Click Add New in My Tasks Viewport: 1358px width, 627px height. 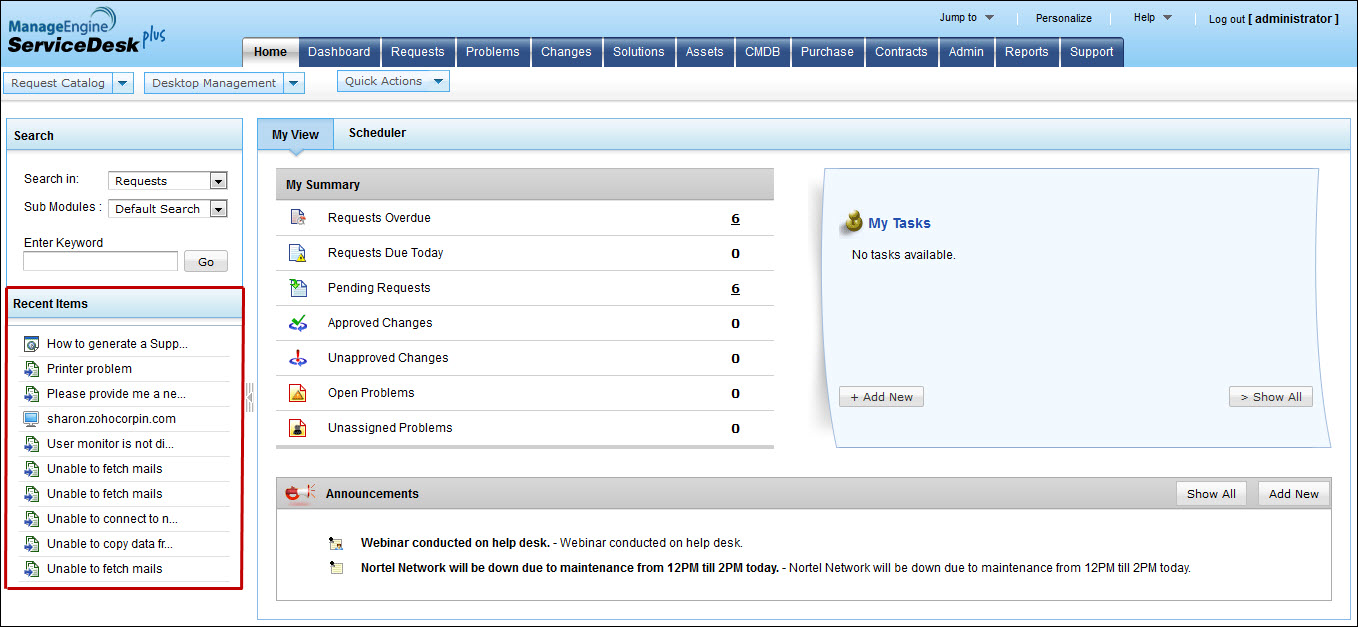click(x=881, y=397)
